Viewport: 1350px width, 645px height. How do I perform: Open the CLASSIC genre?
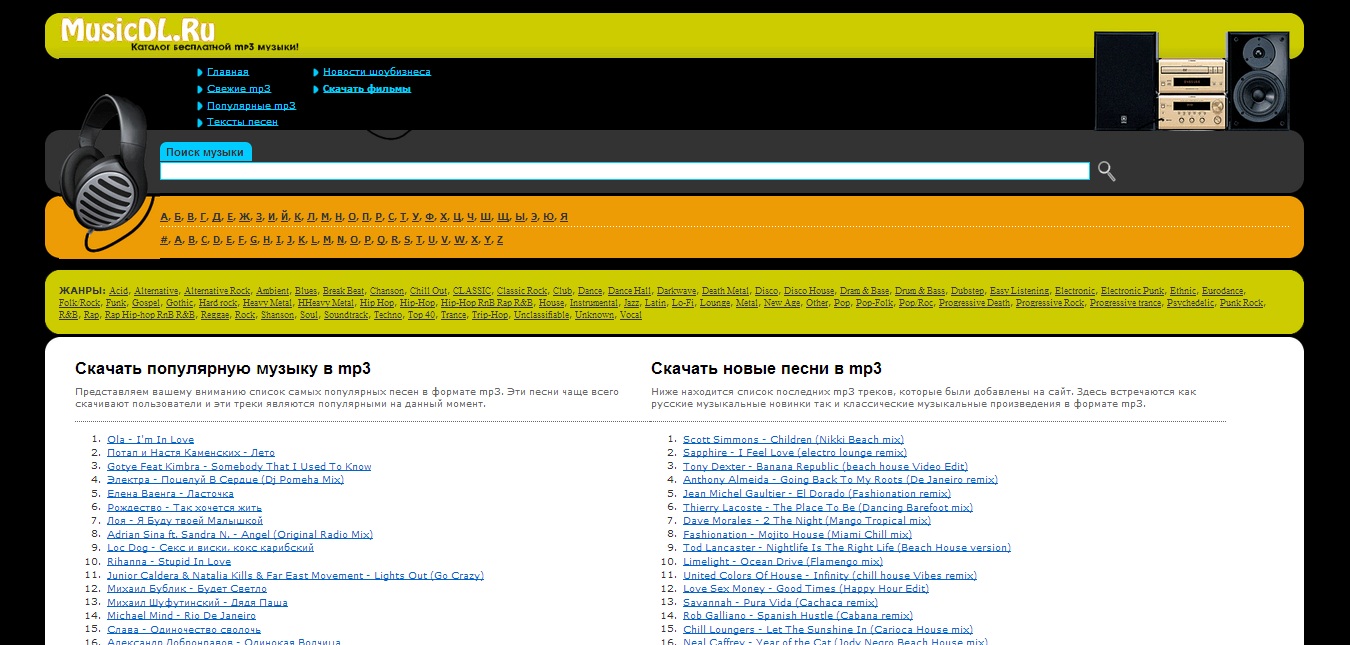pos(472,290)
